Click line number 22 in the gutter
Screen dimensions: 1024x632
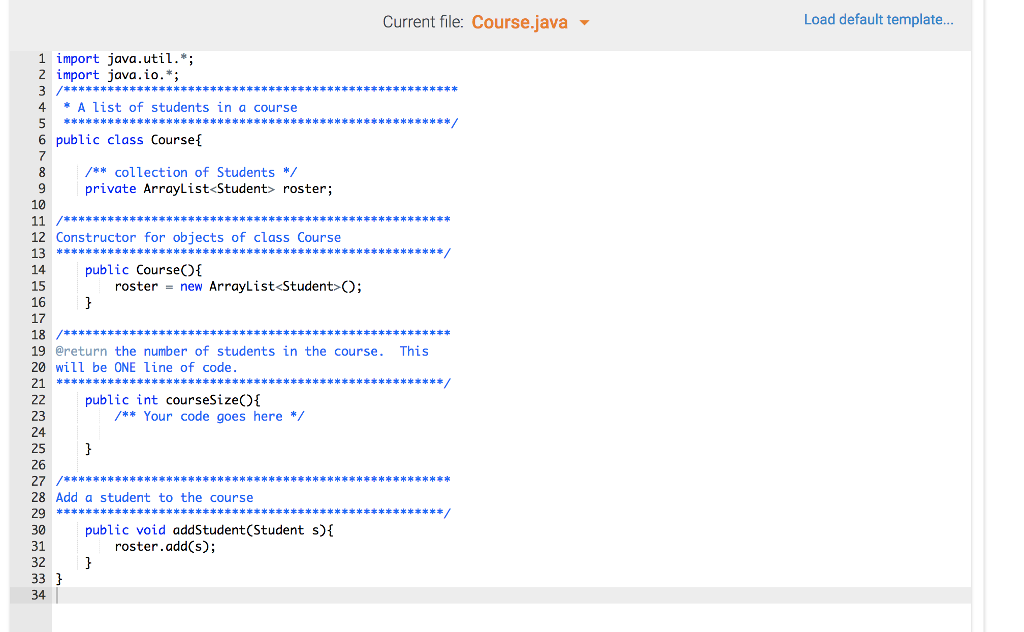coord(38,399)
